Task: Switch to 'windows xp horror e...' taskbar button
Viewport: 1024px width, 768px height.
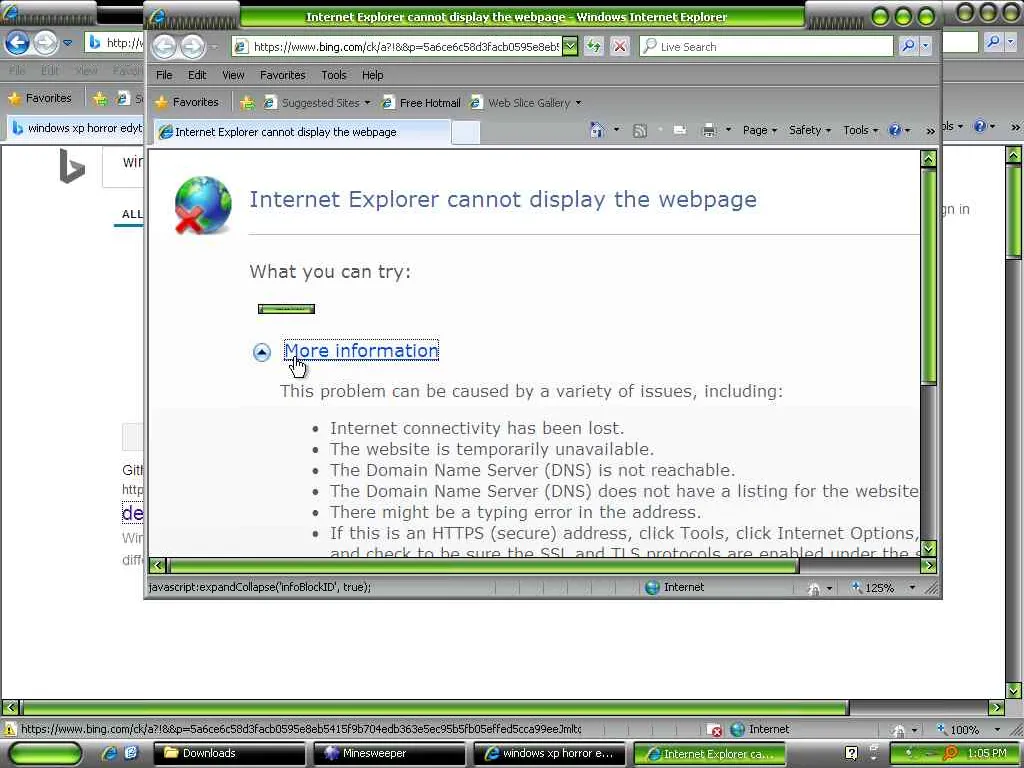Action: 549,753
